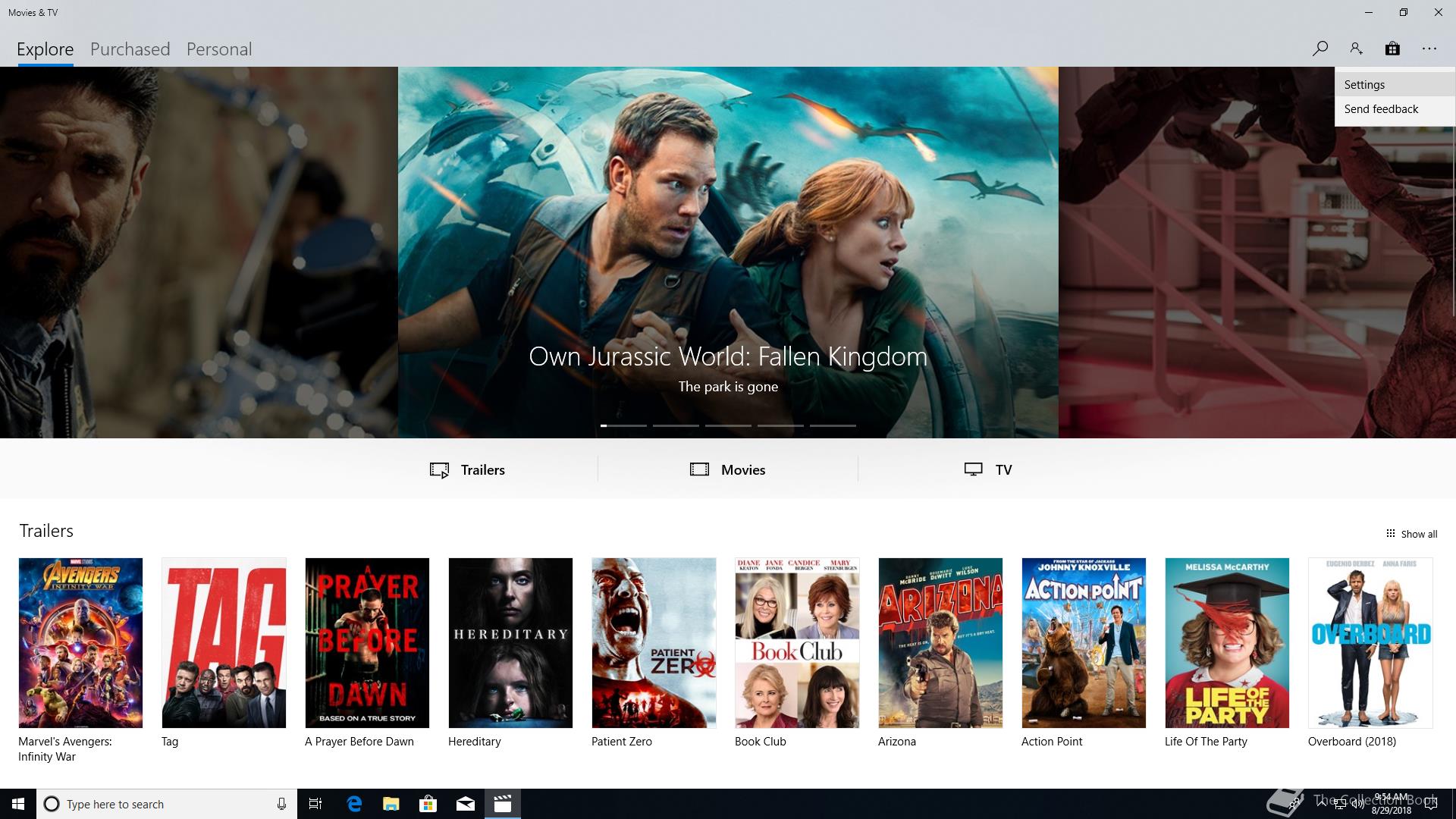Go to the fifth carousel slide indicator

point(833,425)
